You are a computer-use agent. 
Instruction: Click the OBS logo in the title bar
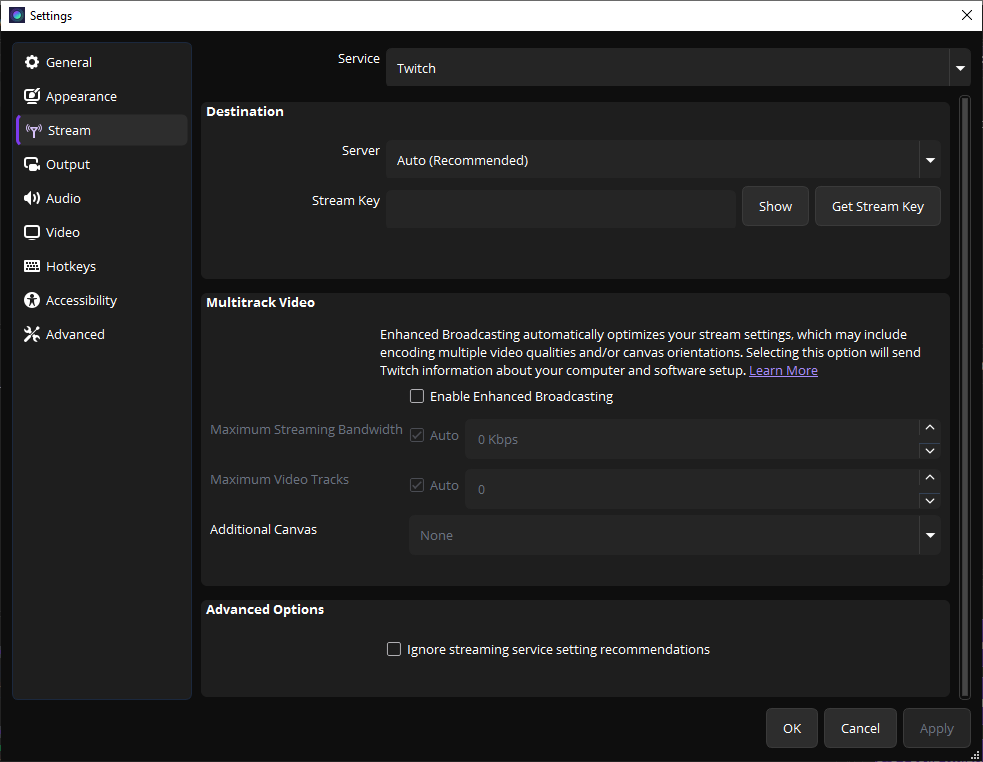pyautogui.click(x=17, y=15)
